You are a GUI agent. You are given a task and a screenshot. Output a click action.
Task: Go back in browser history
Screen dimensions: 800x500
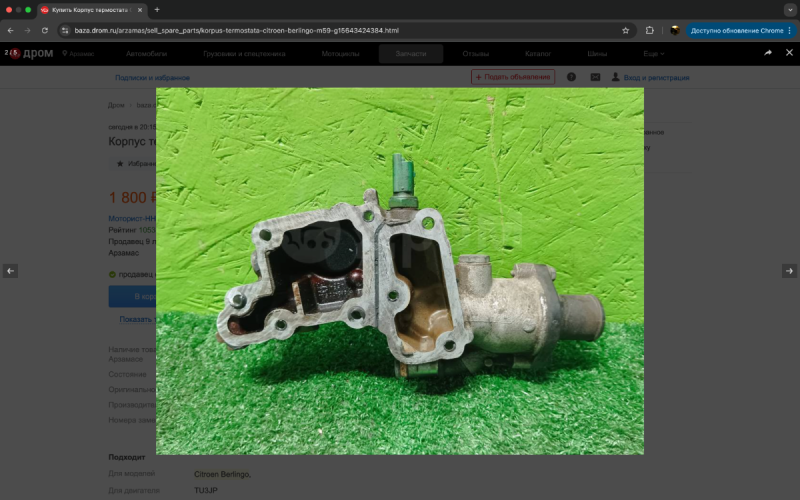pyautogui.click(x=10, y=30)
